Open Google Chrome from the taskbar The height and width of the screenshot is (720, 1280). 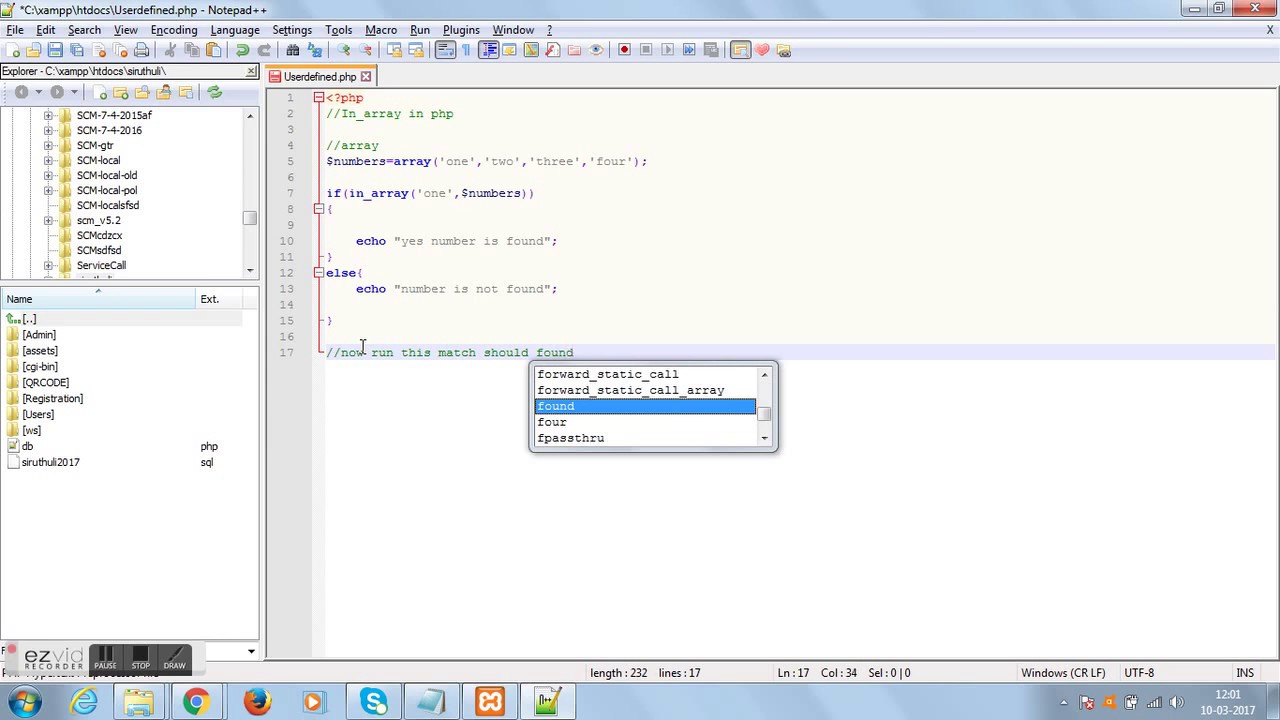pyautogui.click(x=196, y=702)
